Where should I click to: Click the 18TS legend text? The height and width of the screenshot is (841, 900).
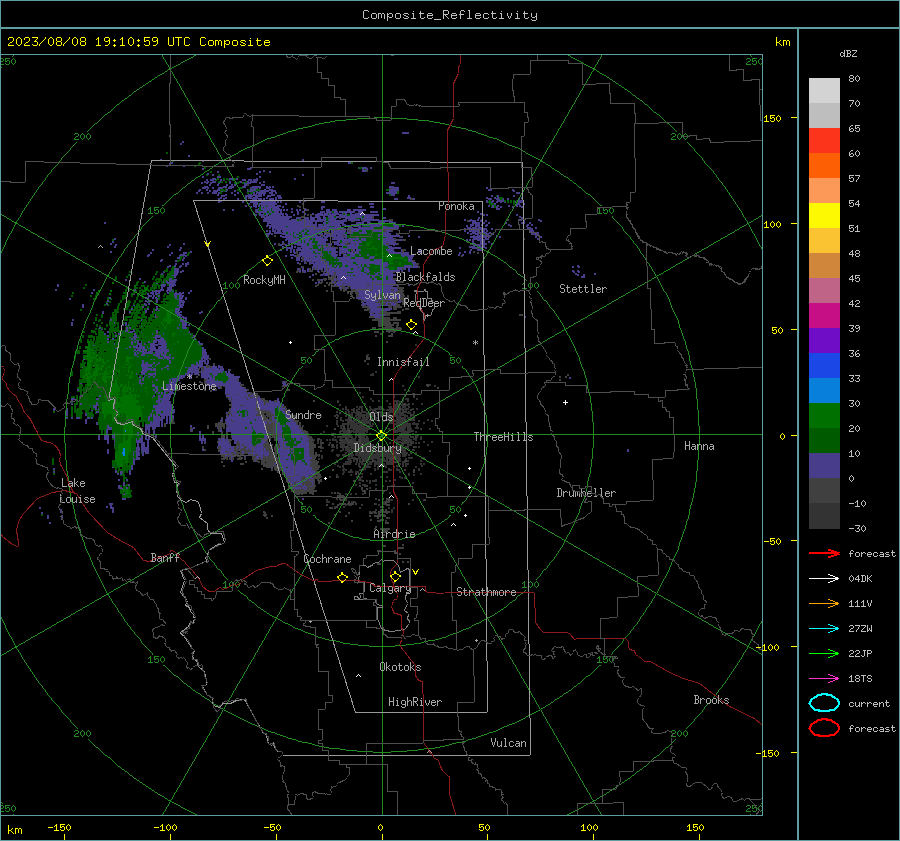860,679
